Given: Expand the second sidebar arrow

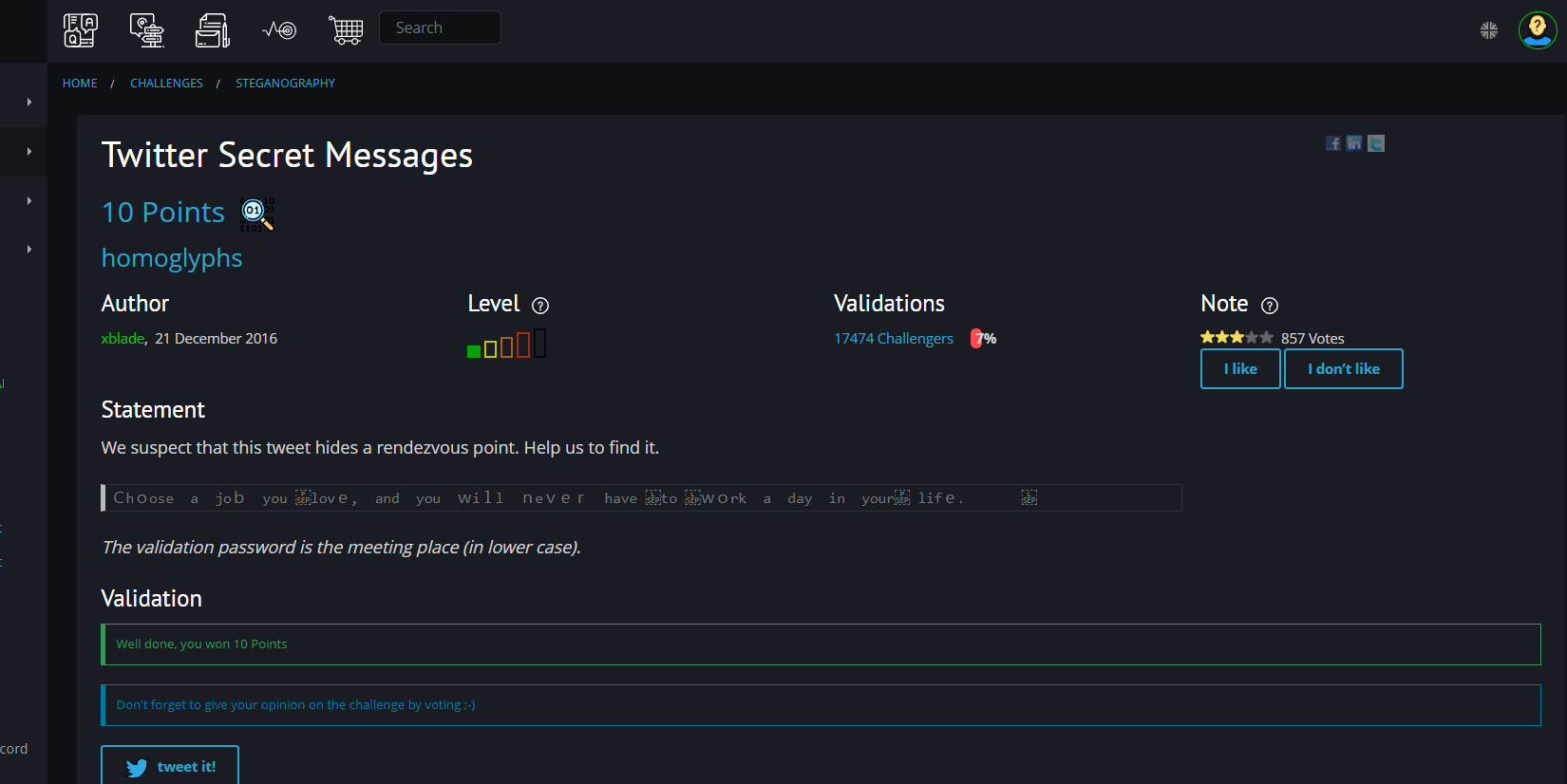Looking at the screenshot, I should pyautogui.click(x=29, y=151).
